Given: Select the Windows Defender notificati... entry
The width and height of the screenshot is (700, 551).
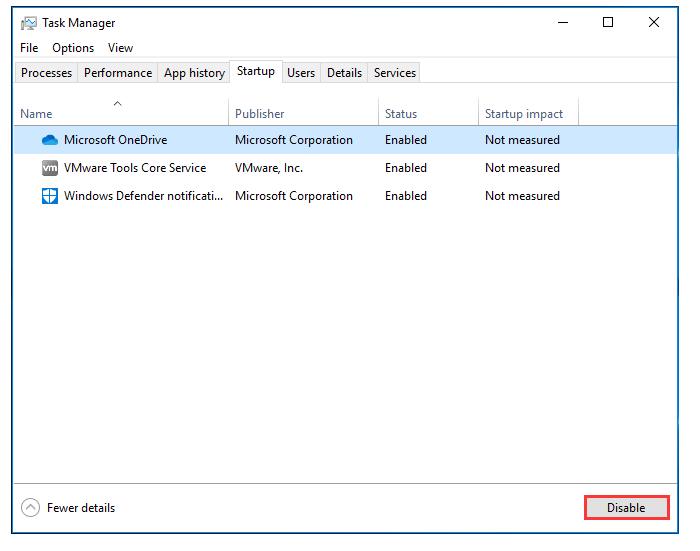Looking at the screenshot, I should [x=143, y=196].
